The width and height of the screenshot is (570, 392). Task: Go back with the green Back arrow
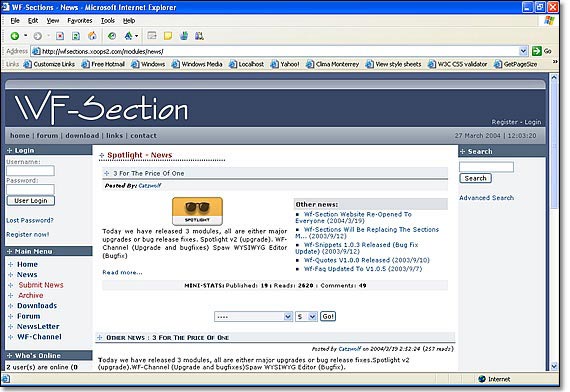click(15, 36)
